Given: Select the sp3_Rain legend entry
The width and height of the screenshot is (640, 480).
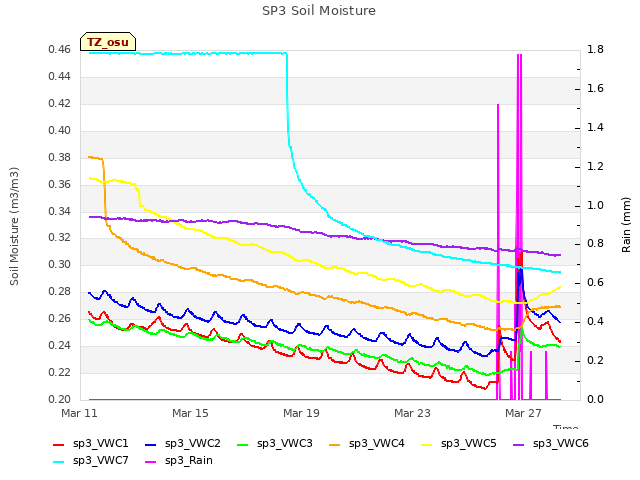Looking at the screenshot, I should (x=179, y=461).
